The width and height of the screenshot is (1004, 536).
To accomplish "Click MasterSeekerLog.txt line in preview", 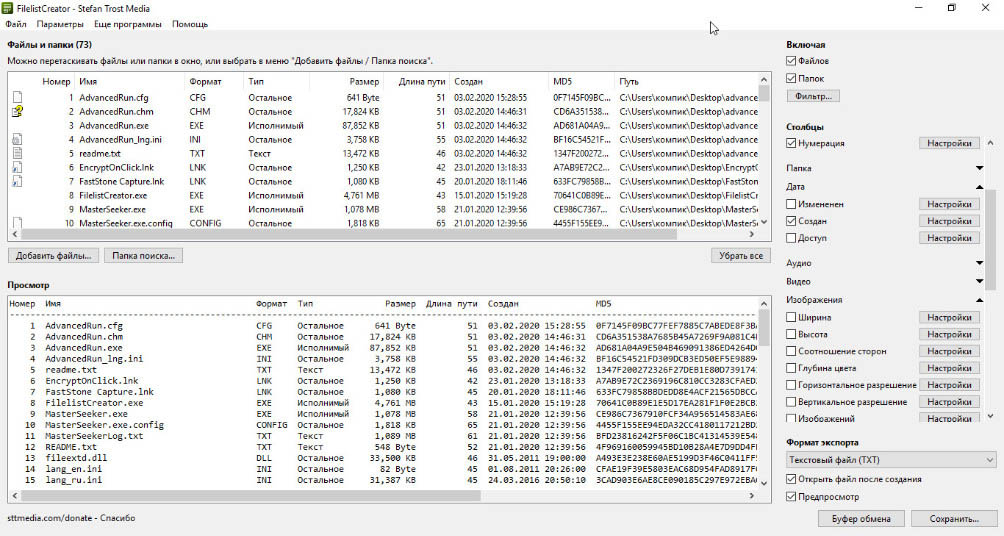I will 94,436.
